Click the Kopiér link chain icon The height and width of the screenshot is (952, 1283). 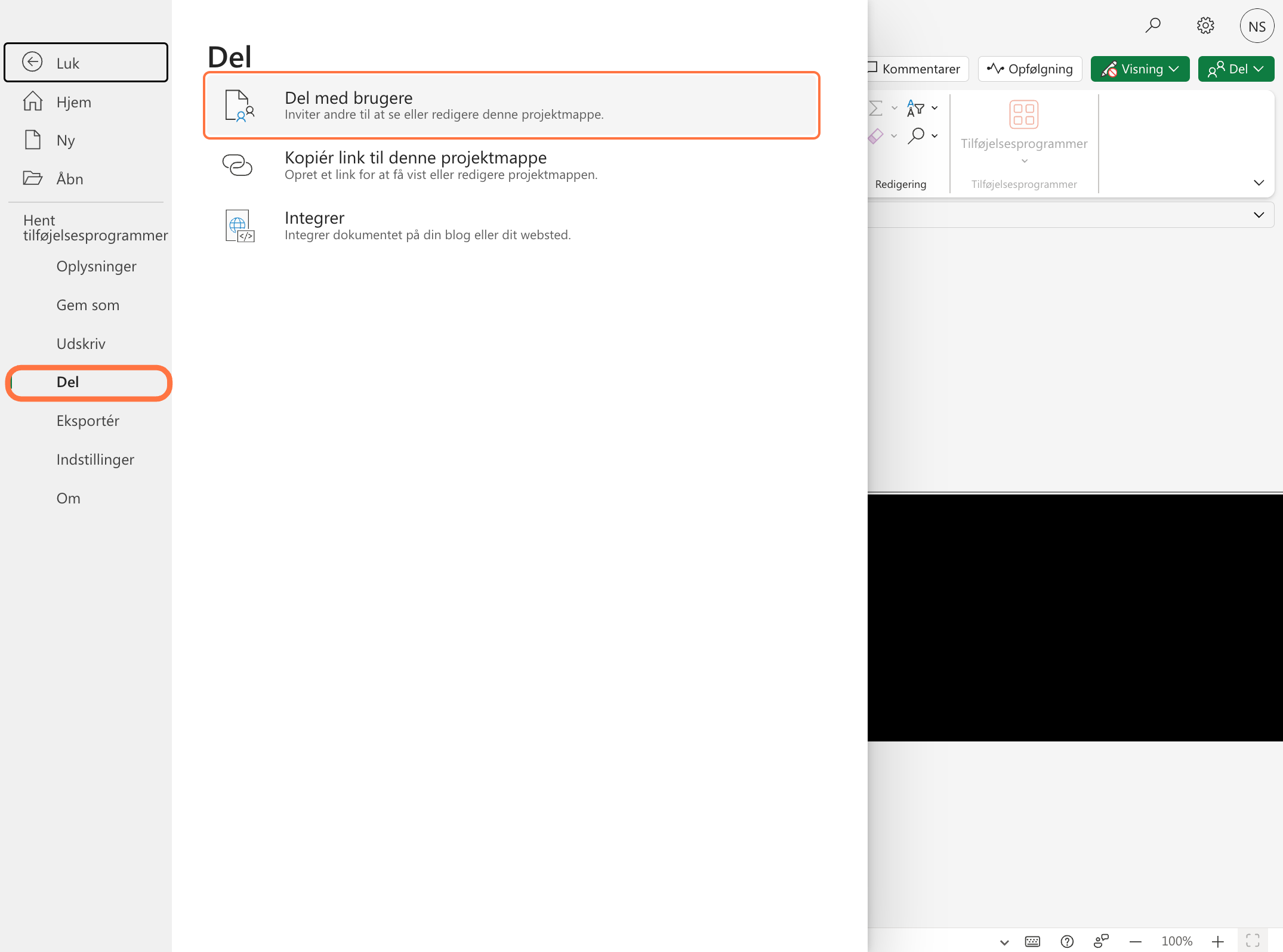click(238, 165)
